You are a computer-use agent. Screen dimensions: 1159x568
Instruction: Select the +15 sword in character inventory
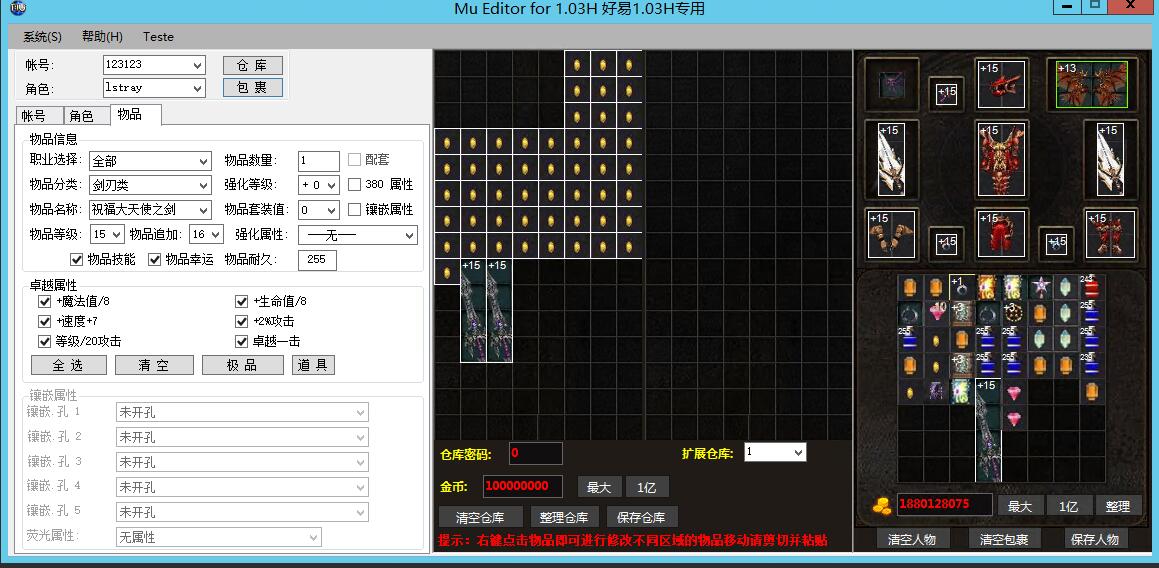tap(988, 430)
